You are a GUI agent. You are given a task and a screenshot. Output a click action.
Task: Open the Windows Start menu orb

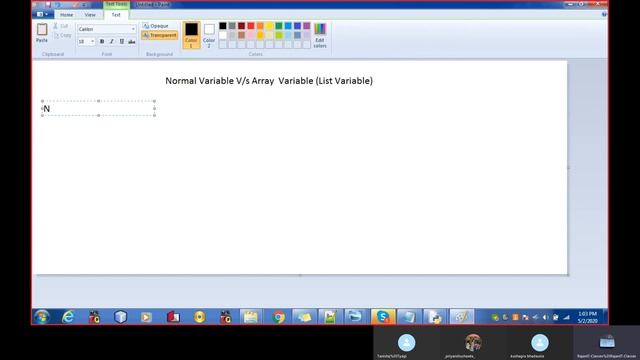[x=42, y=317]
